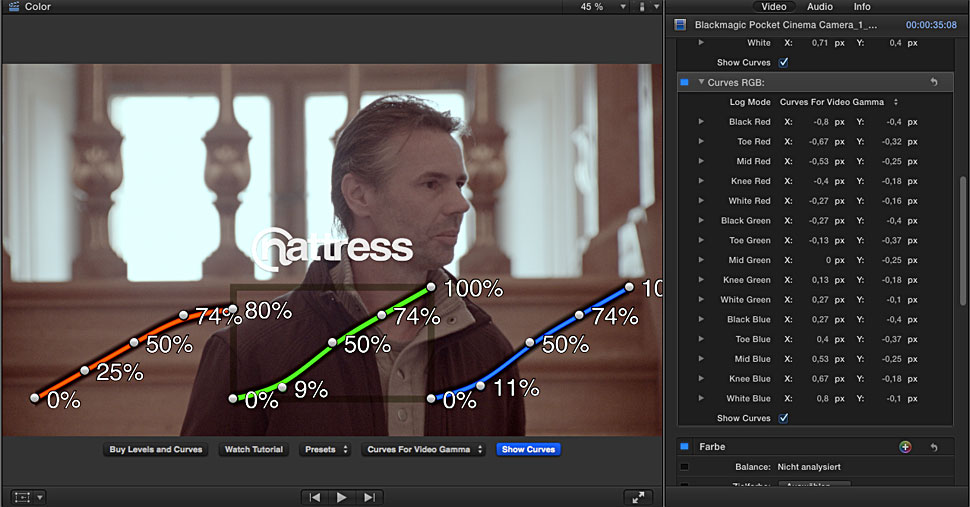Open the Farbe color board icon
This screenshot has width=970, height=507.
coord(905,447)
